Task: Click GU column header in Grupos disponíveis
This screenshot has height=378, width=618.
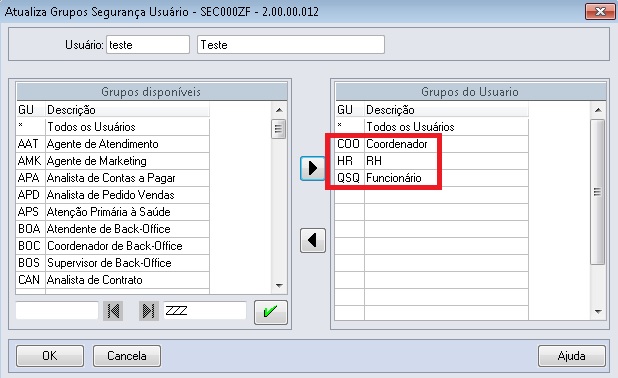Action: pos(31,110)
